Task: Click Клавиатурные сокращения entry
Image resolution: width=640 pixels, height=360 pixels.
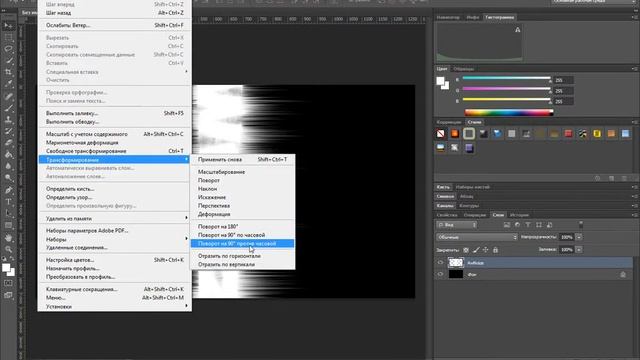Action: 115,289
